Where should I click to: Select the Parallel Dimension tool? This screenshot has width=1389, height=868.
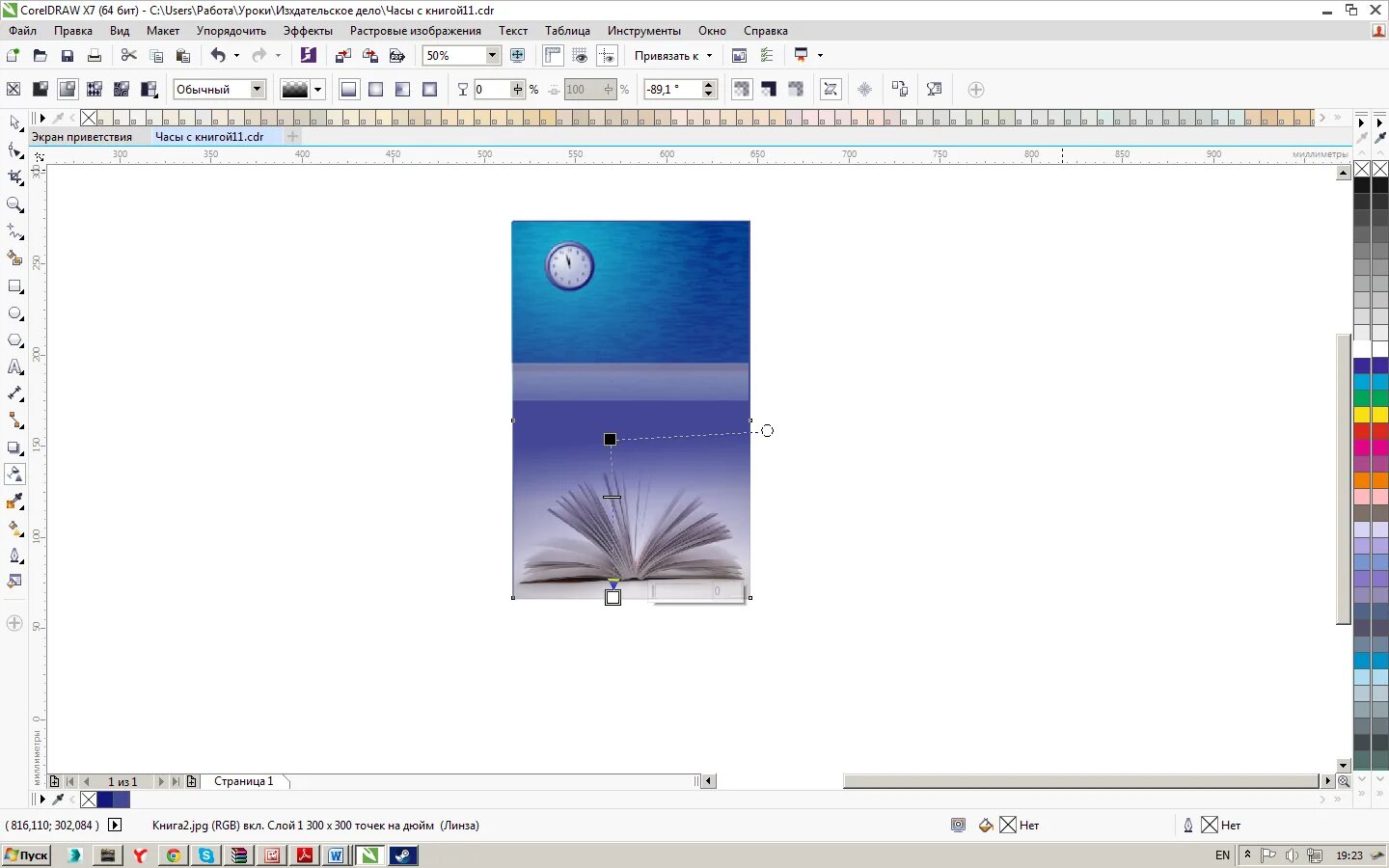point(14,393)
